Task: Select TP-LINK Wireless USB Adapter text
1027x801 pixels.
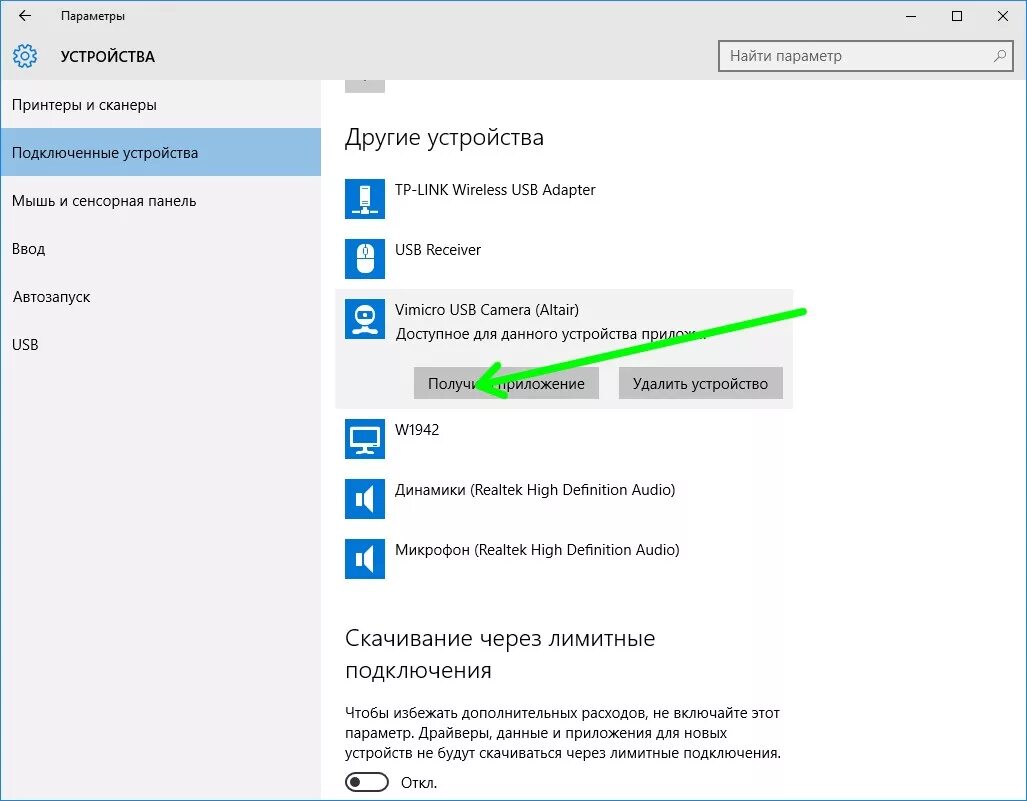Action: pyautogui.click(x=495, y=190)
